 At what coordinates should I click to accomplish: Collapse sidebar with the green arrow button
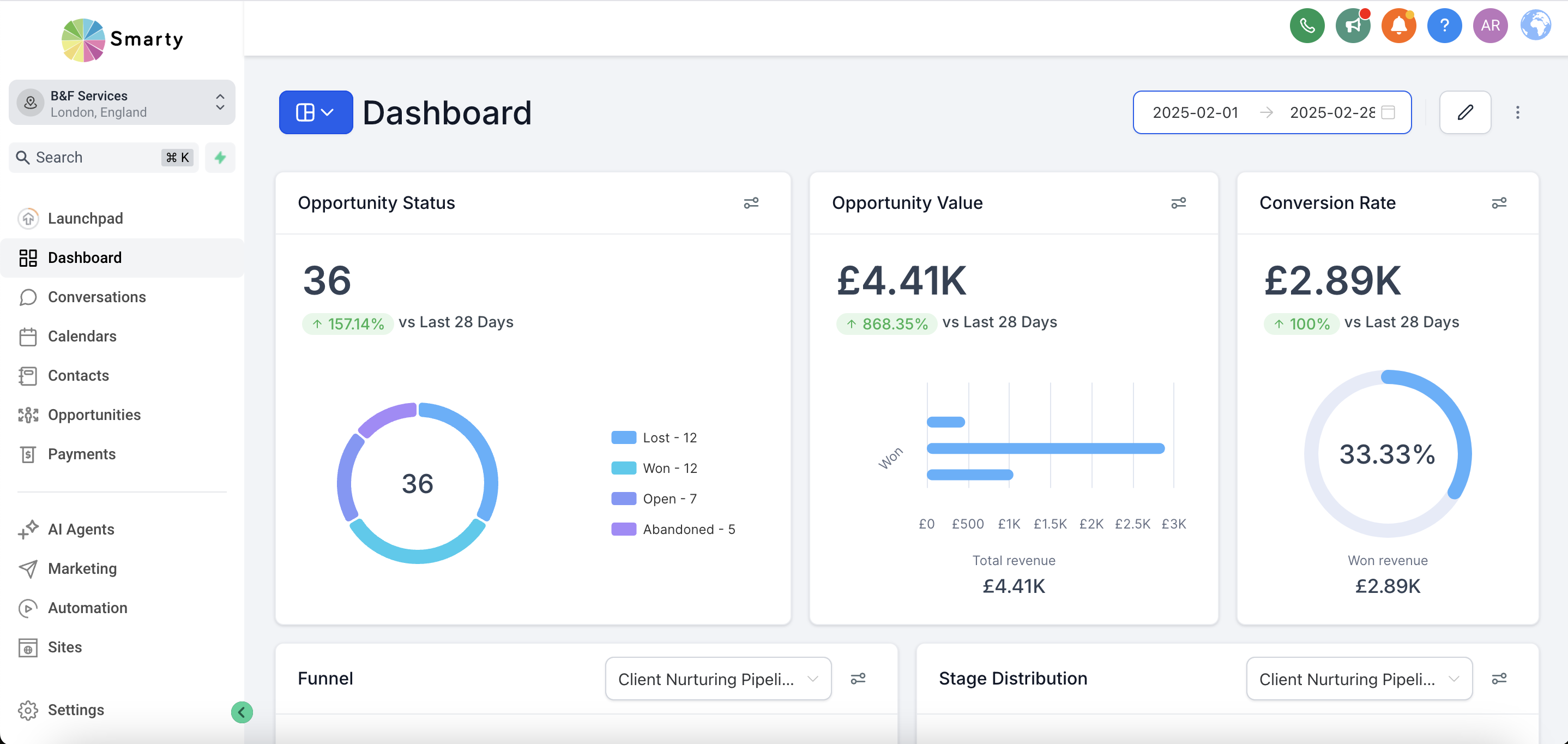click(242, 712)
